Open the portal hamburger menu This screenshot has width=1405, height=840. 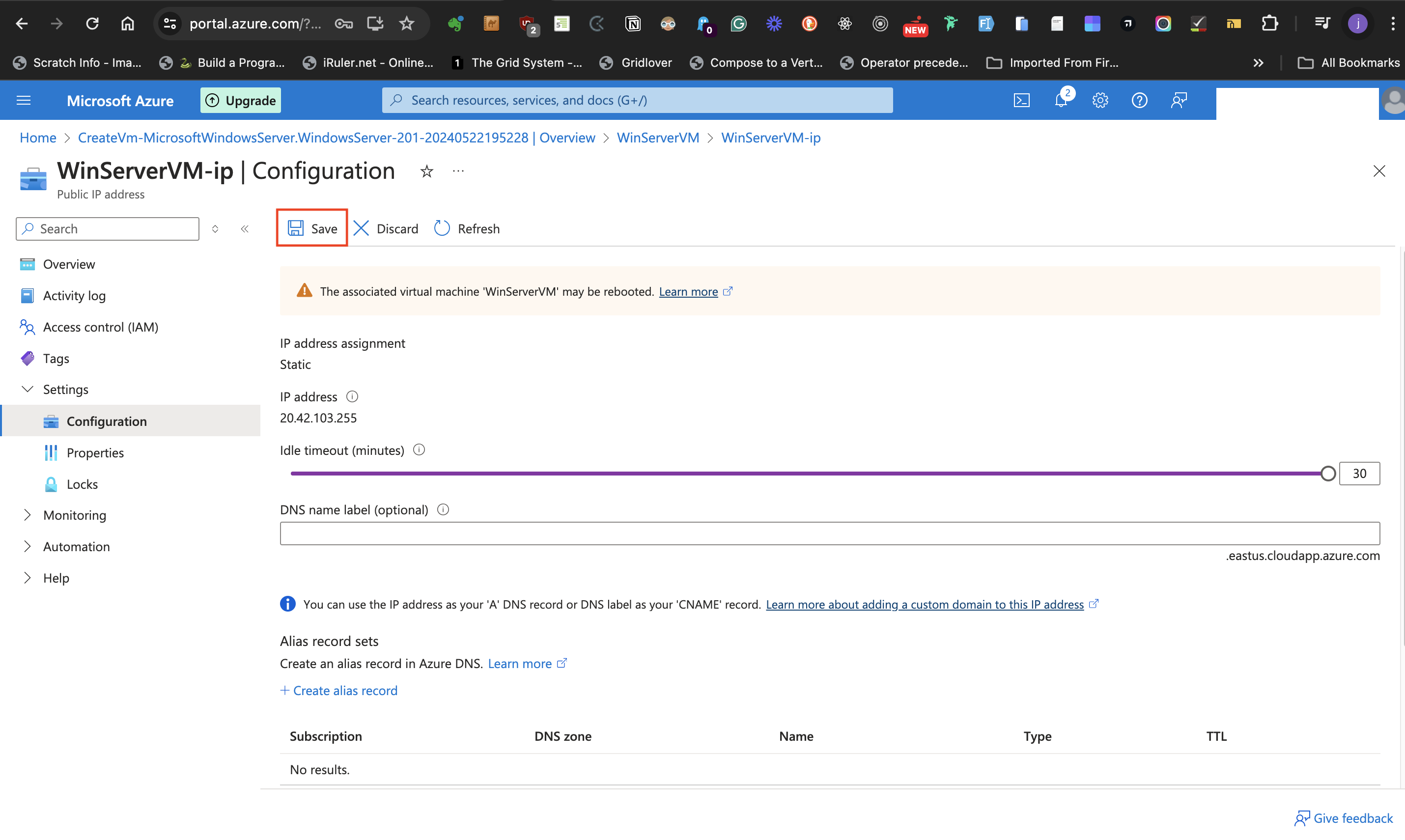click(x=24, y=100)
